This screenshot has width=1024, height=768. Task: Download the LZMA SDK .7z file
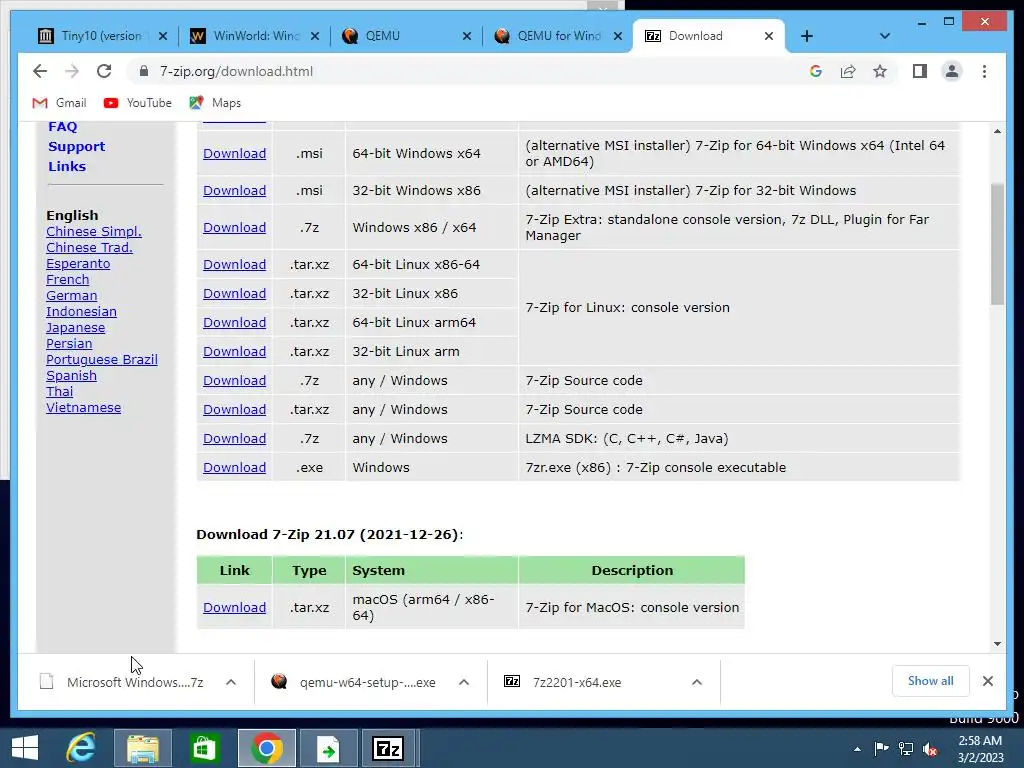(x=234, y=439)
